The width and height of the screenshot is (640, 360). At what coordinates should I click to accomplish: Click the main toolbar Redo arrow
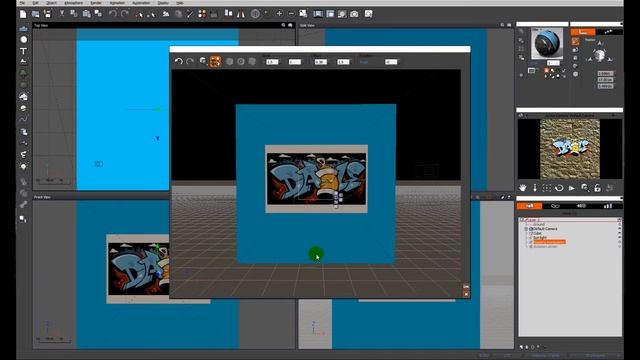(125, 14)
